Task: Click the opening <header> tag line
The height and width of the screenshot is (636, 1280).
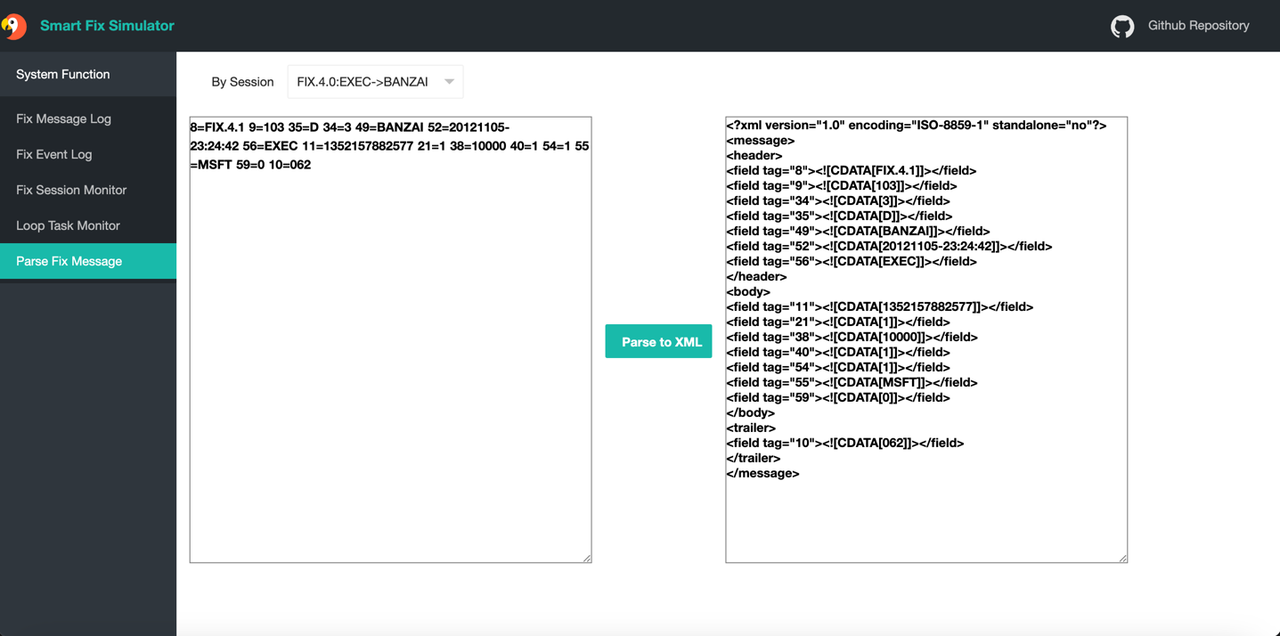Action: 755,155
